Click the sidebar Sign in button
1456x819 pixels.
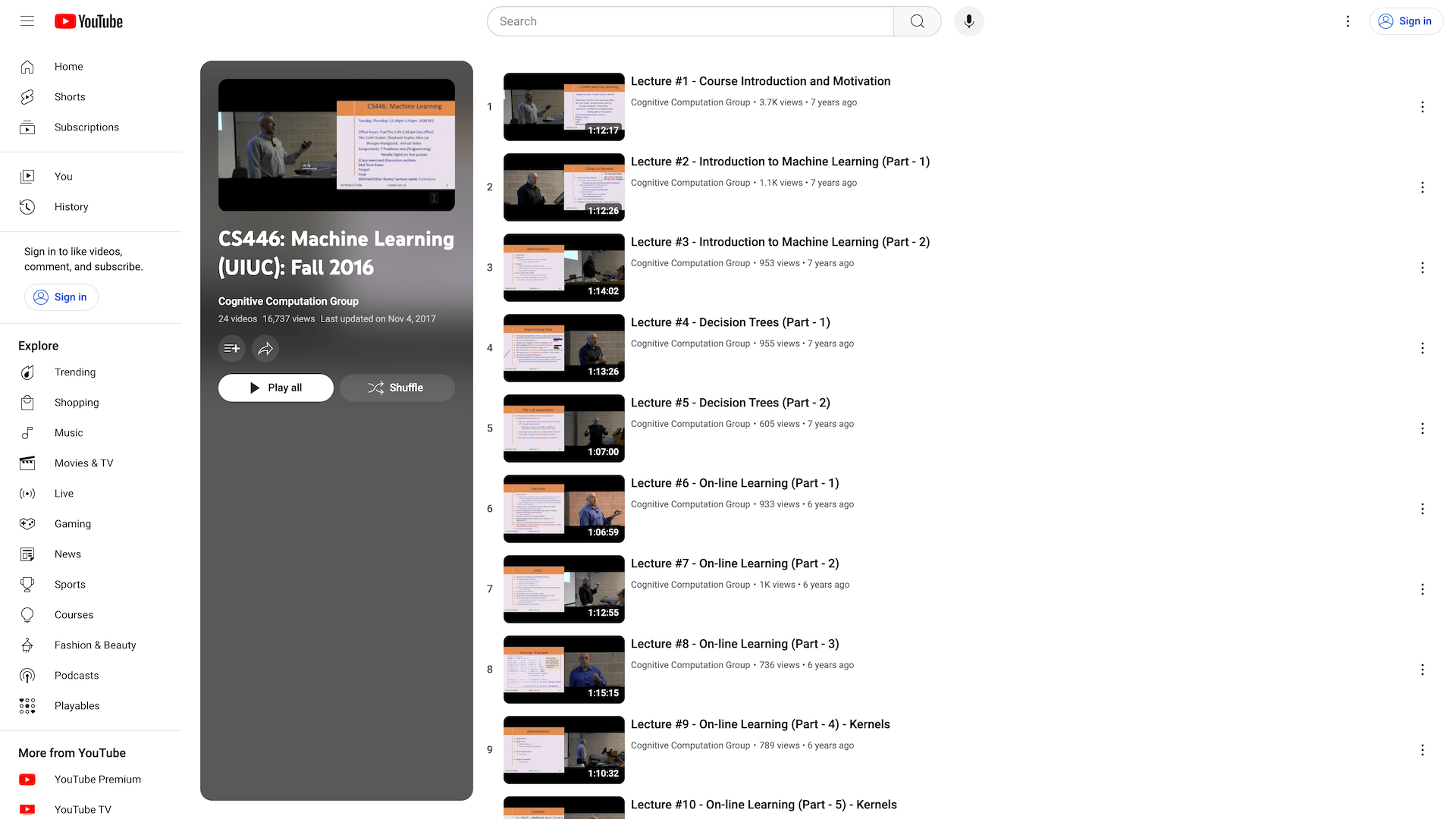pyautogui.click(x=61, y=297)
